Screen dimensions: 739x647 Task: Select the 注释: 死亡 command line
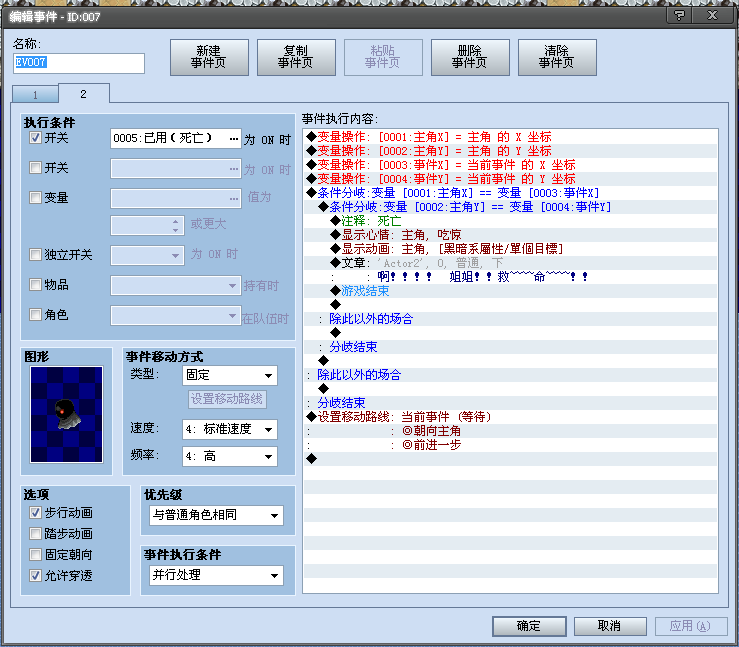click(510, 221)
